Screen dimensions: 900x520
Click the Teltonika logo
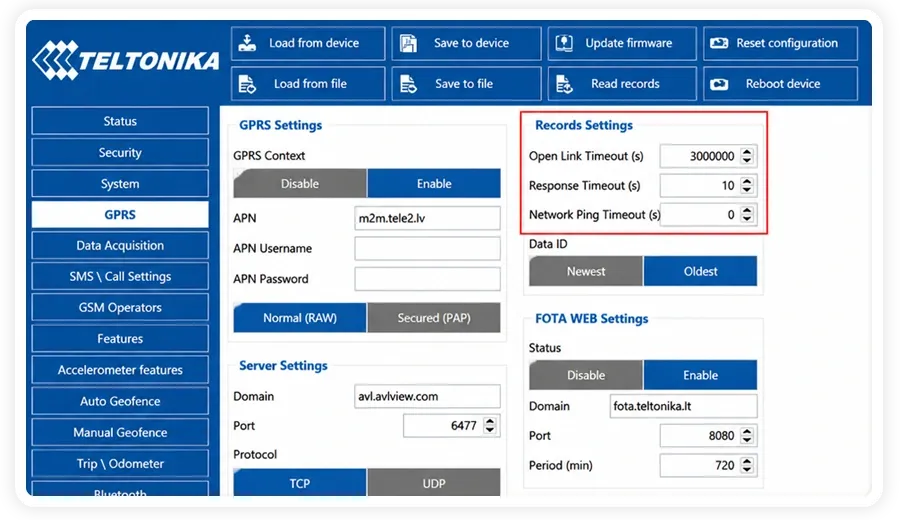pos(126,60)
